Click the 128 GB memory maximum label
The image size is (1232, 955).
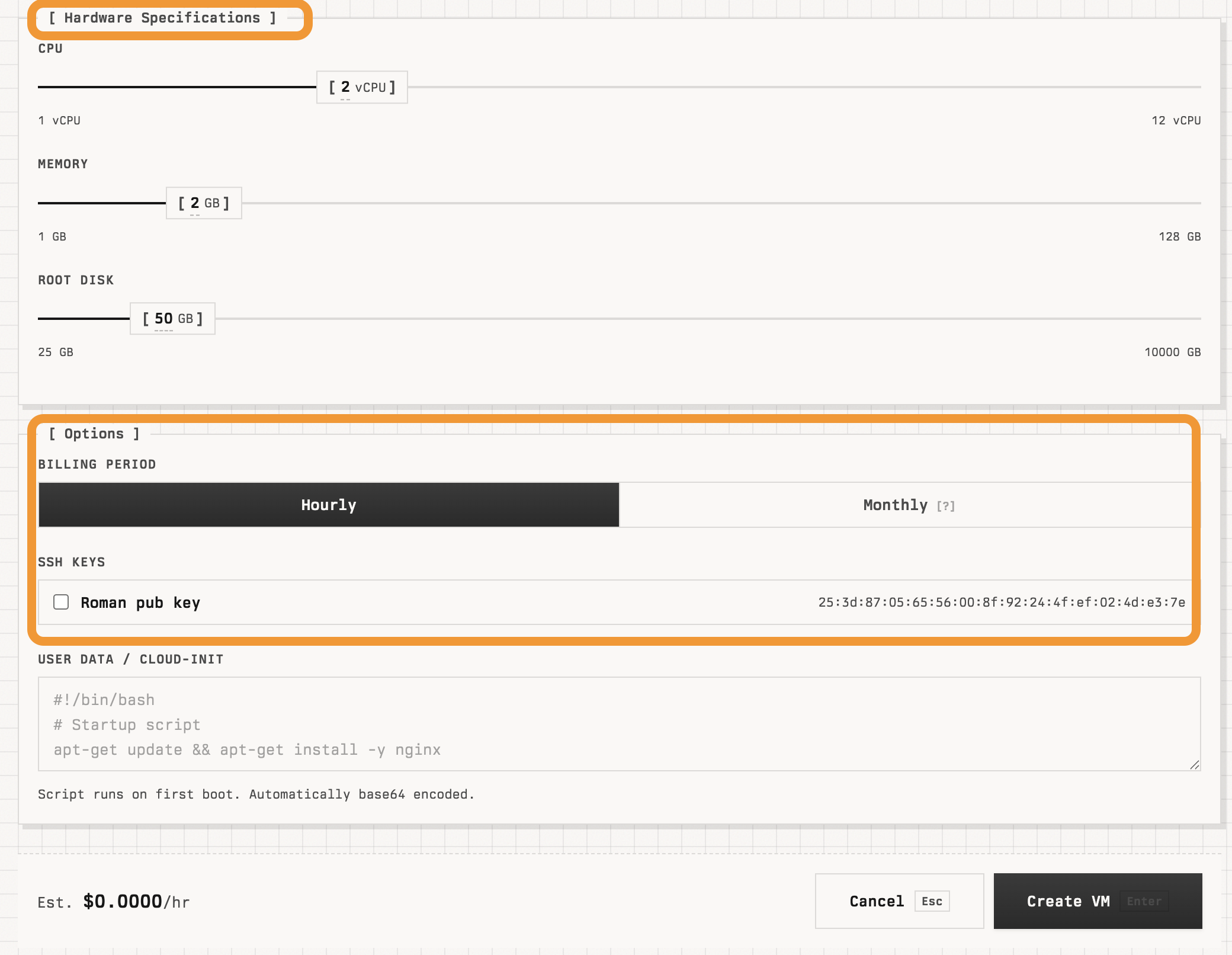coord(1179,236)
